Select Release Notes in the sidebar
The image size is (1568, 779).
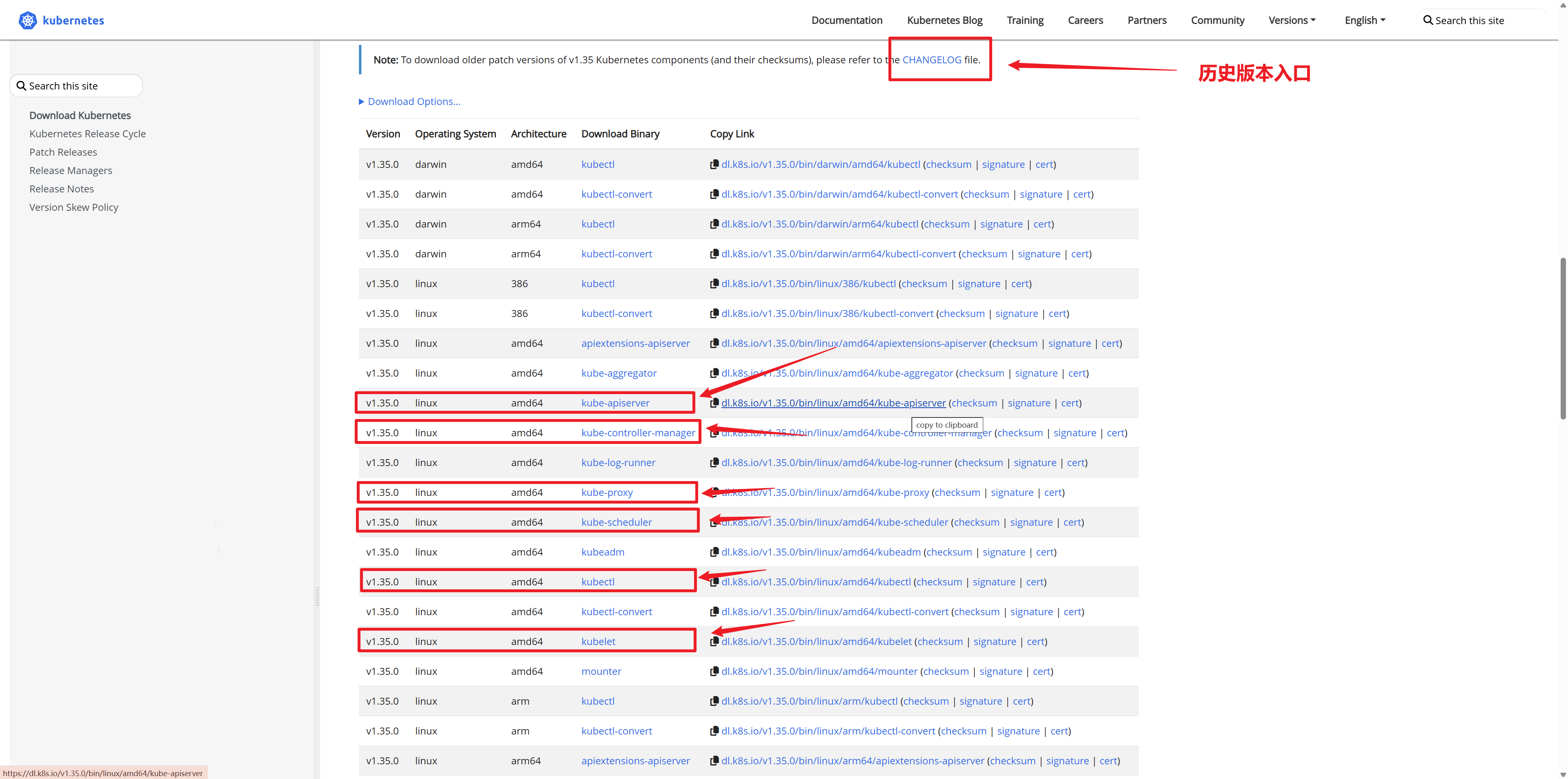[62, 189]
